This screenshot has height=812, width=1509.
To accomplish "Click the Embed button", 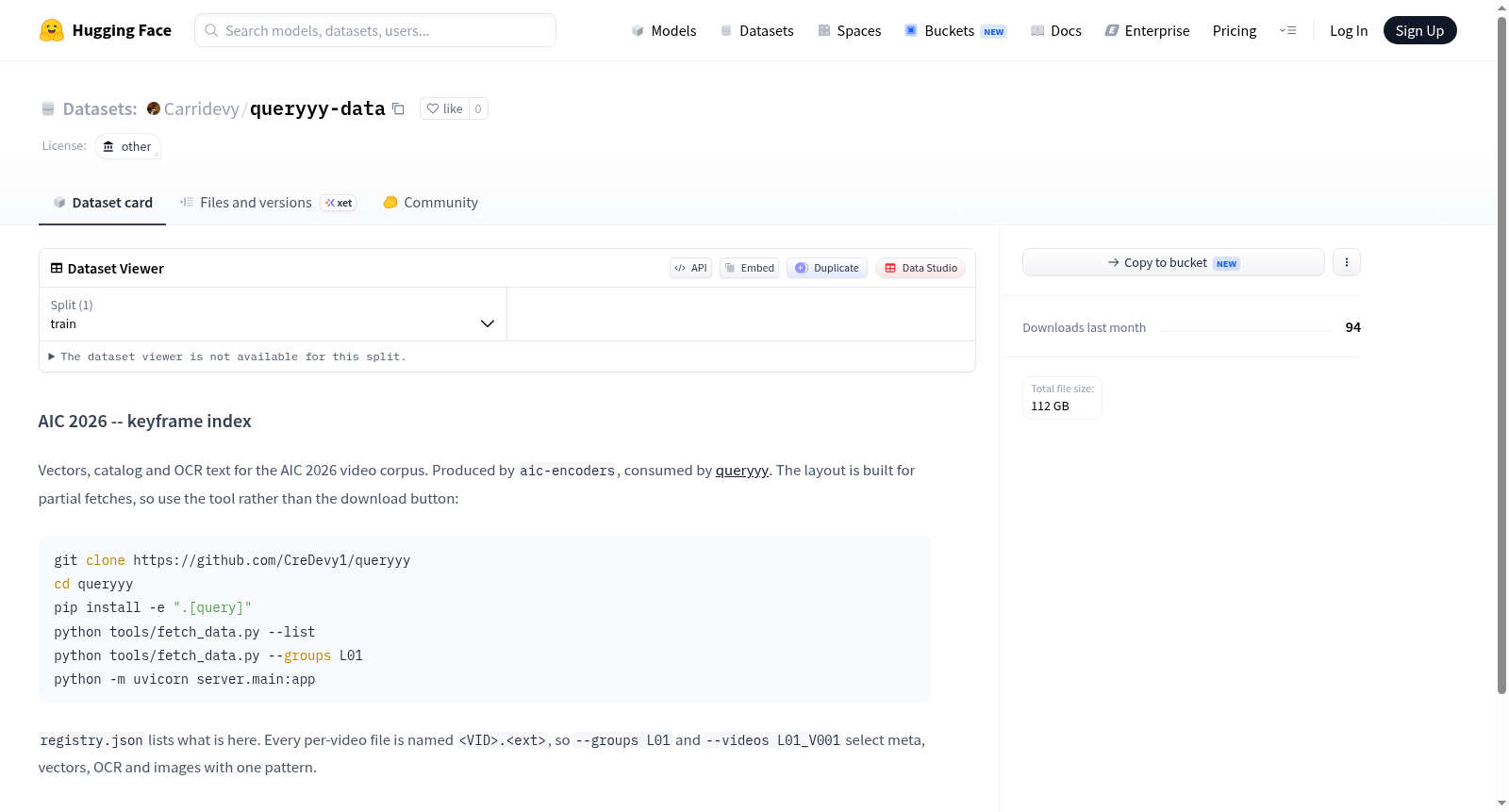I will coord(749,268).
